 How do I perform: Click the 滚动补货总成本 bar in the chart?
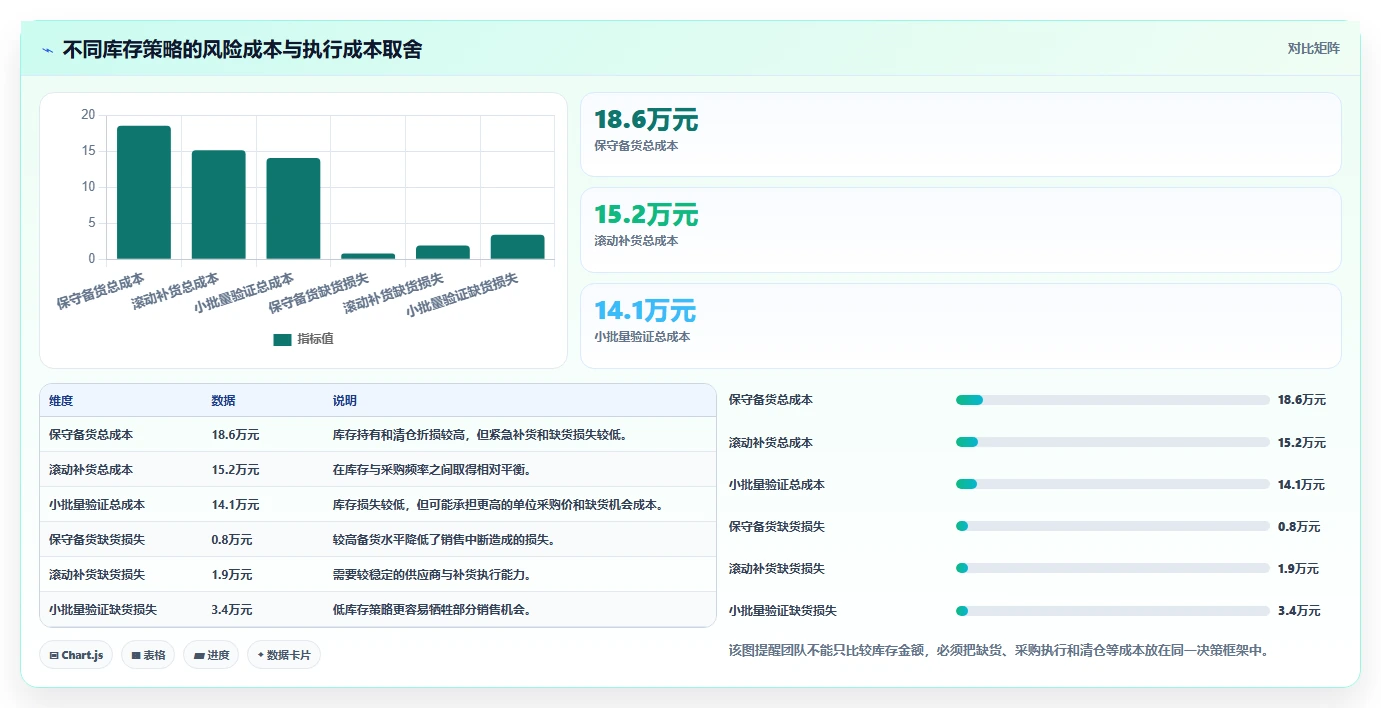point(219,205)
